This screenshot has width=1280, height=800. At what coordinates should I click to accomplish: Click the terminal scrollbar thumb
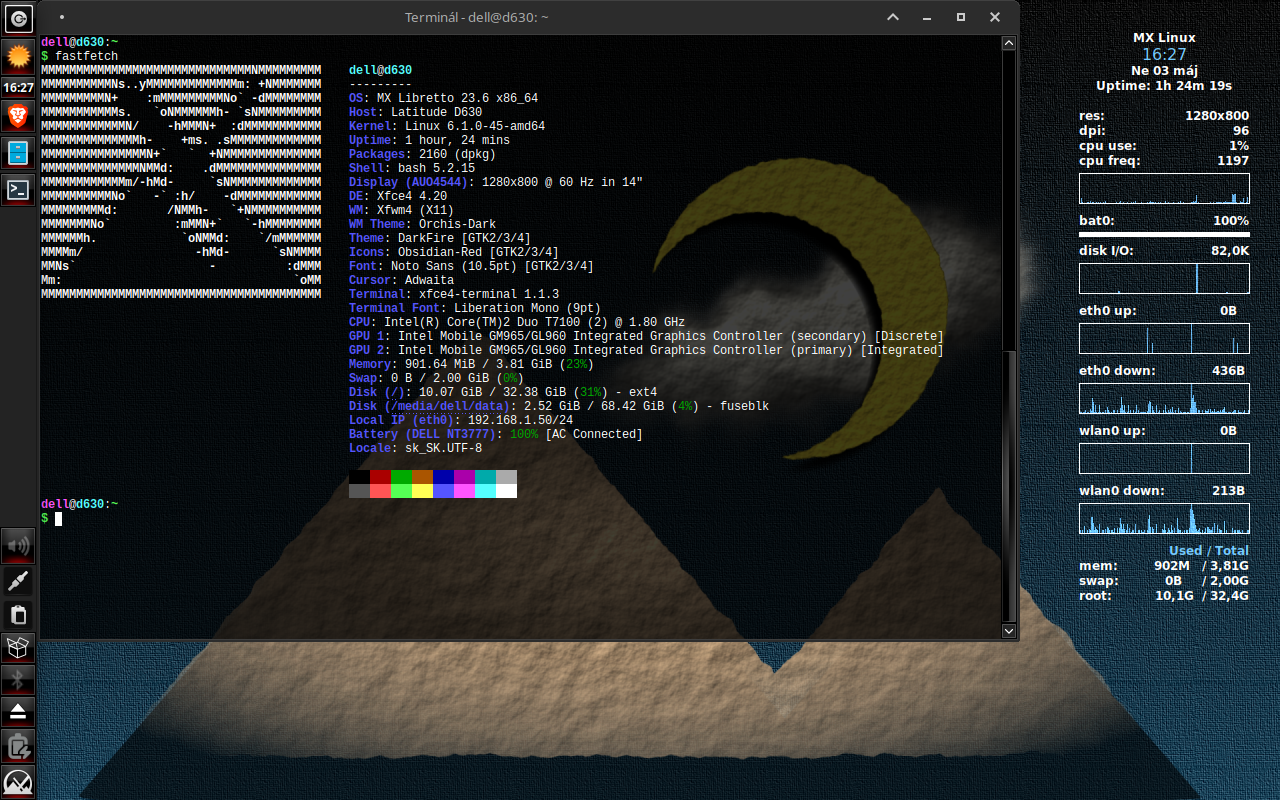point(1009,486)
